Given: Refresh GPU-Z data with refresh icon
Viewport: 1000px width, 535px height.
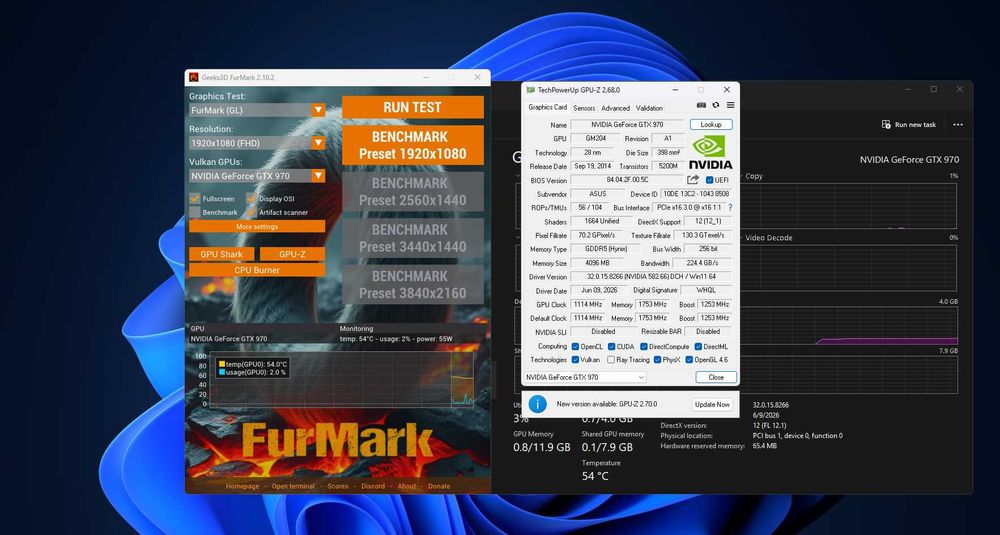Looking at the screenshot, I should coord(716,105).
